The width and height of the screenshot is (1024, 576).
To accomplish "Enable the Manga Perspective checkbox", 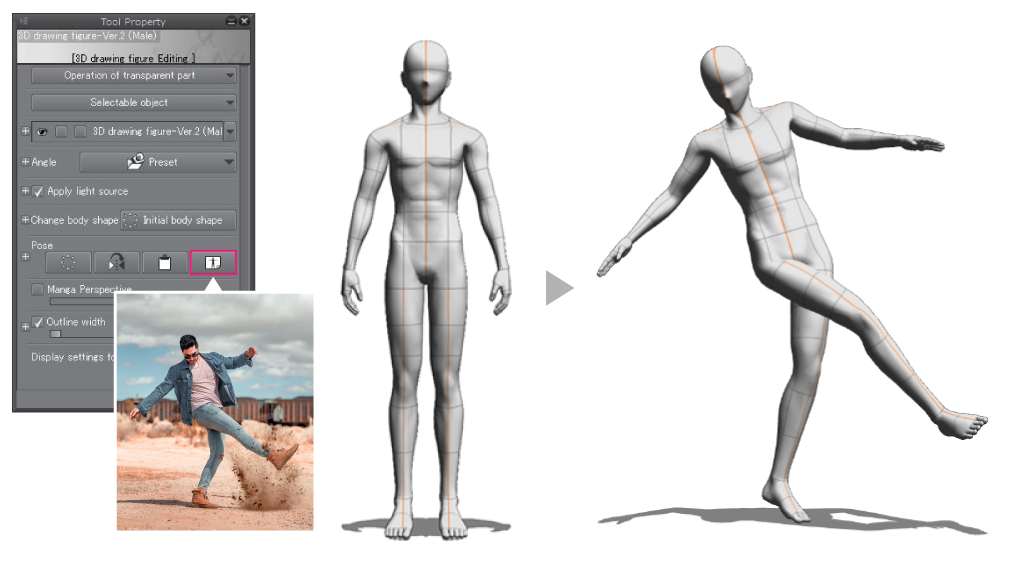I will pyautogui.click(x=38, y=290).
